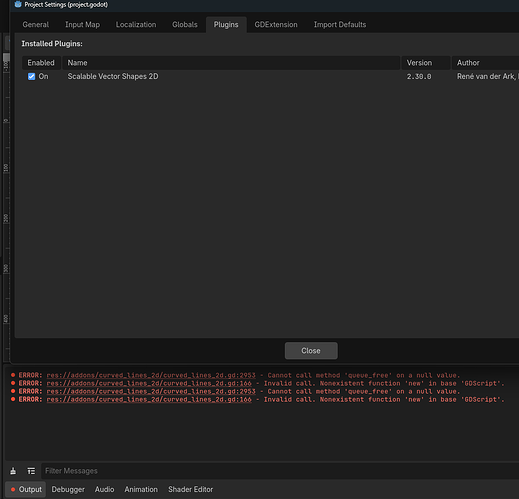Open last error's curved_lines_2d.gd:166 link
Image resolution: width=519 pixels, height=499 pixels.
pos(149,399)
